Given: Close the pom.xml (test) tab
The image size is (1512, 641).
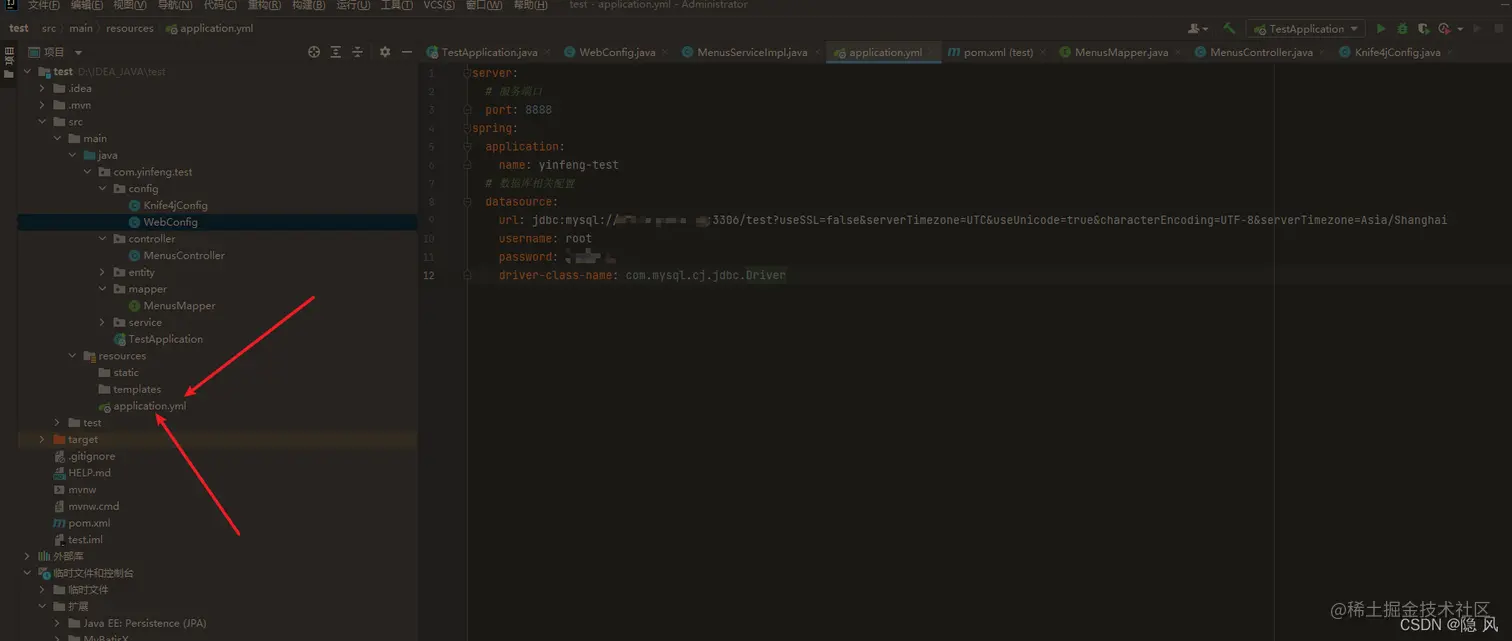Looking at the screenshot, I should pos(1045,52).
